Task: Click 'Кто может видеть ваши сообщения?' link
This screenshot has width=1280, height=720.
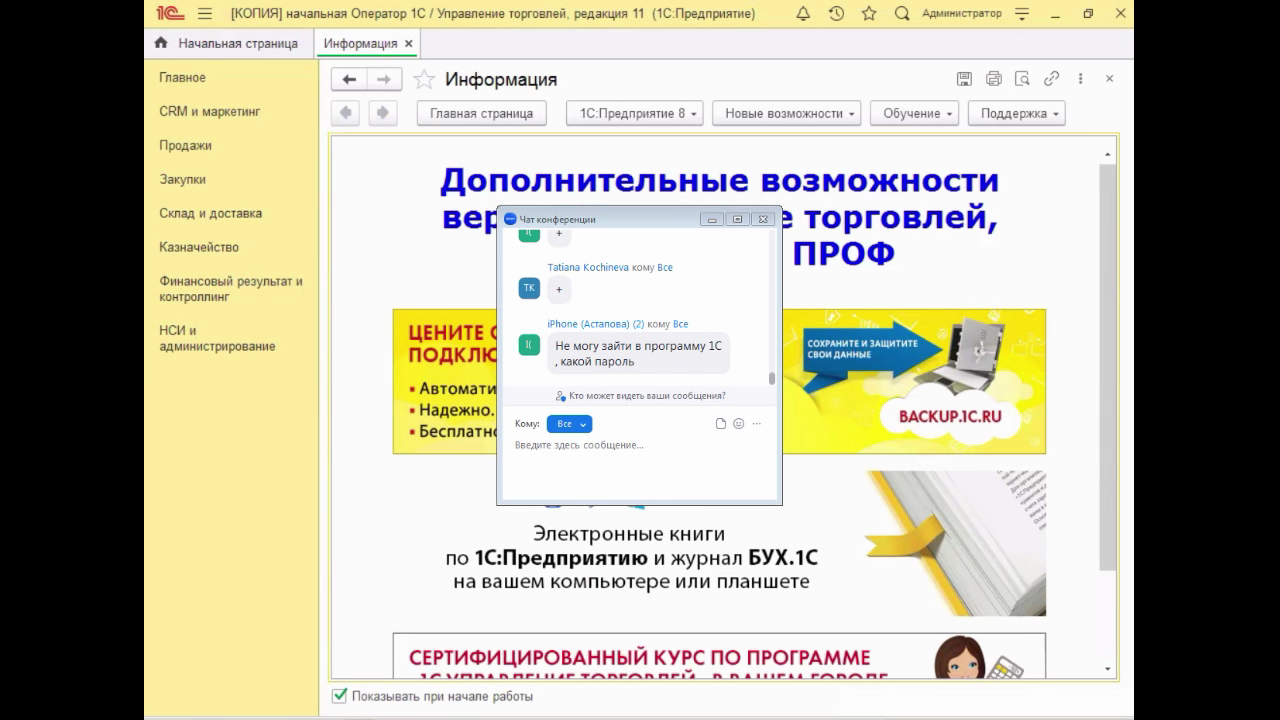Action: coord(646,396)
